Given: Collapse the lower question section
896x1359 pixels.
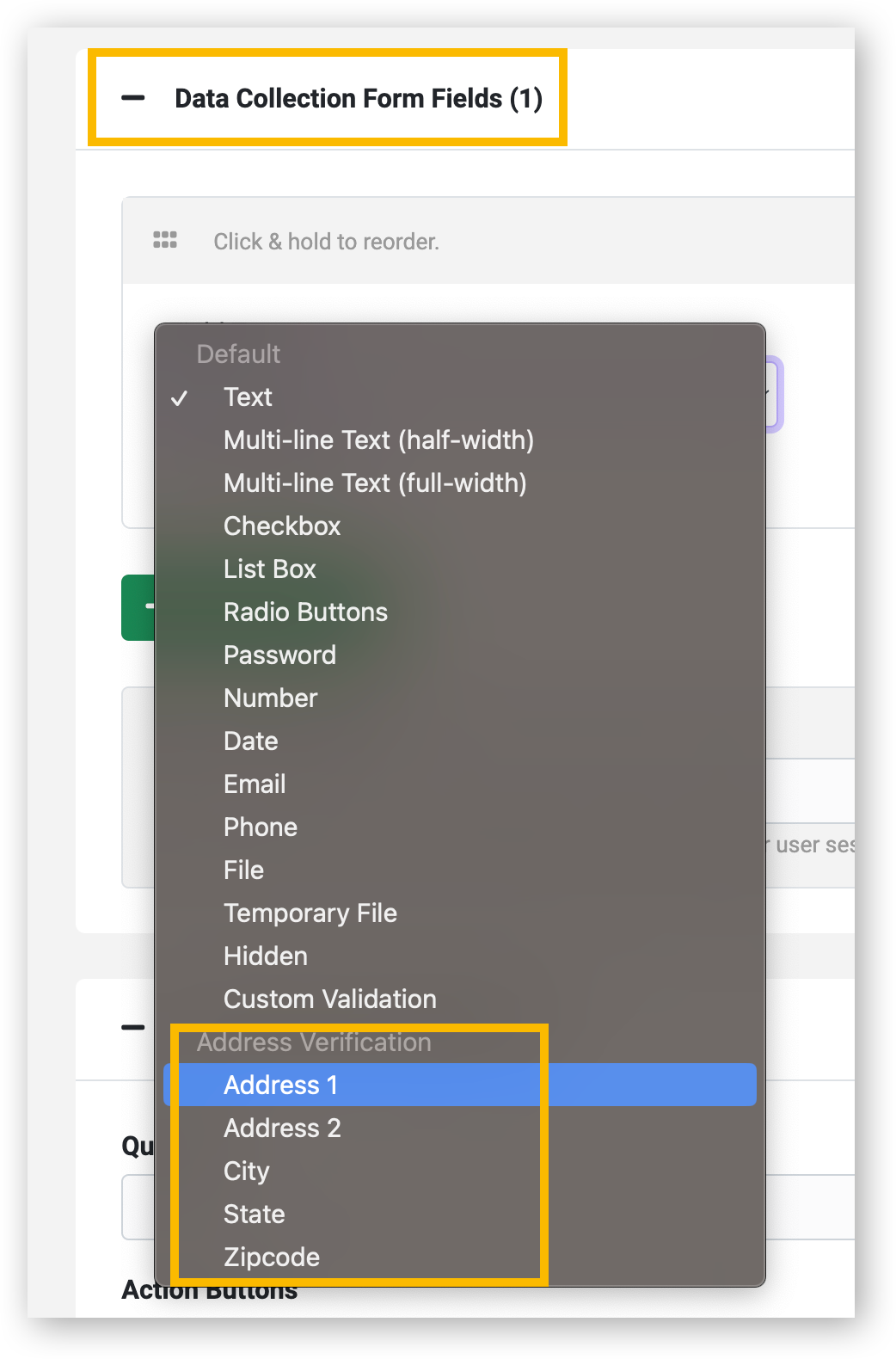Looking at the screenshot, I should [x=131, y=1029].
